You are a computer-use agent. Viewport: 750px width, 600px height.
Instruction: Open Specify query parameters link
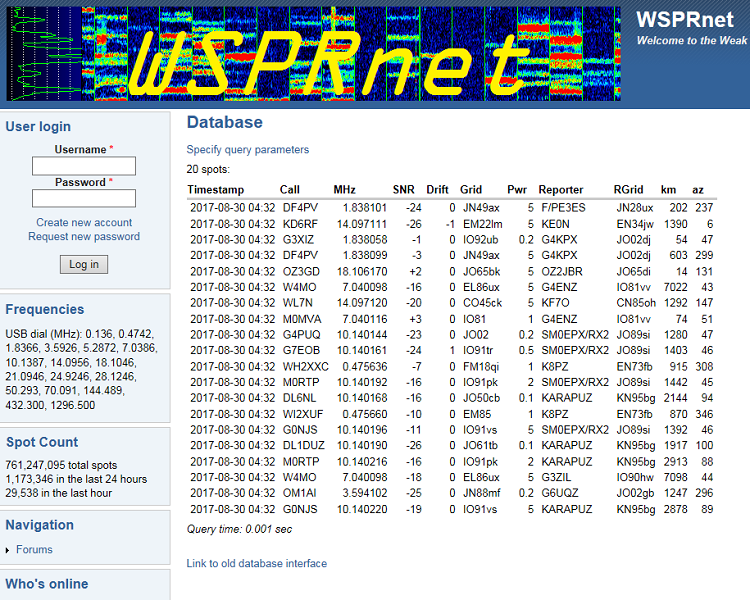[x=247, y=150]
